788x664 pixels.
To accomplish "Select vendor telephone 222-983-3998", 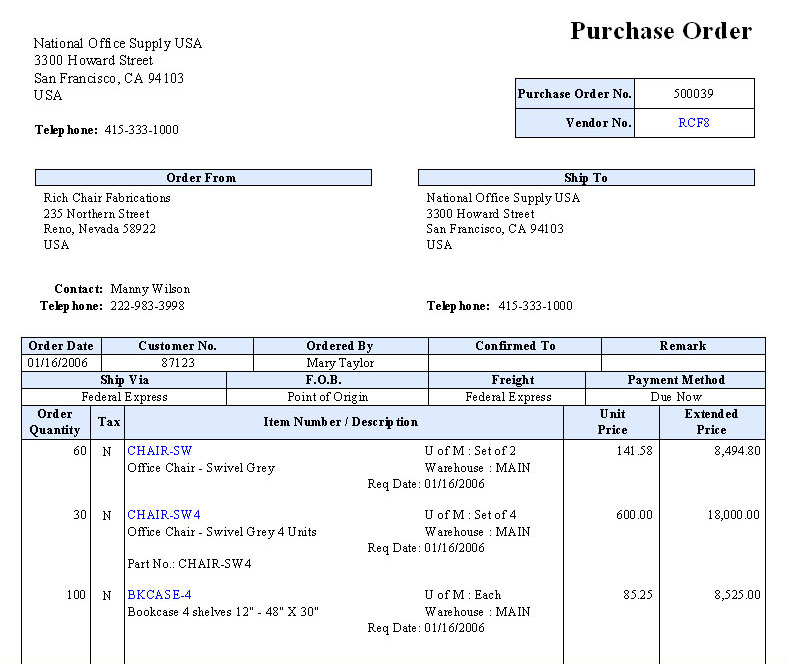I will click(147, 306).
